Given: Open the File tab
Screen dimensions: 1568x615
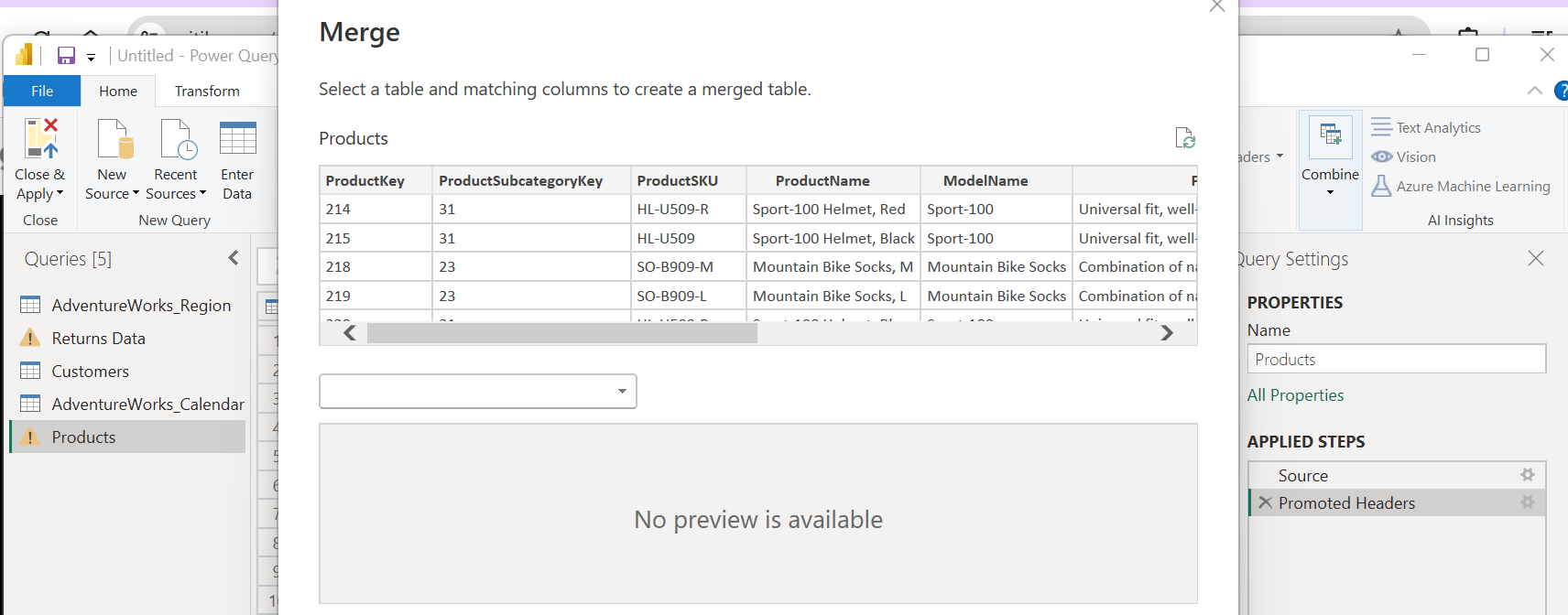Looking at the screenshot, I should (x=42, y=91).
